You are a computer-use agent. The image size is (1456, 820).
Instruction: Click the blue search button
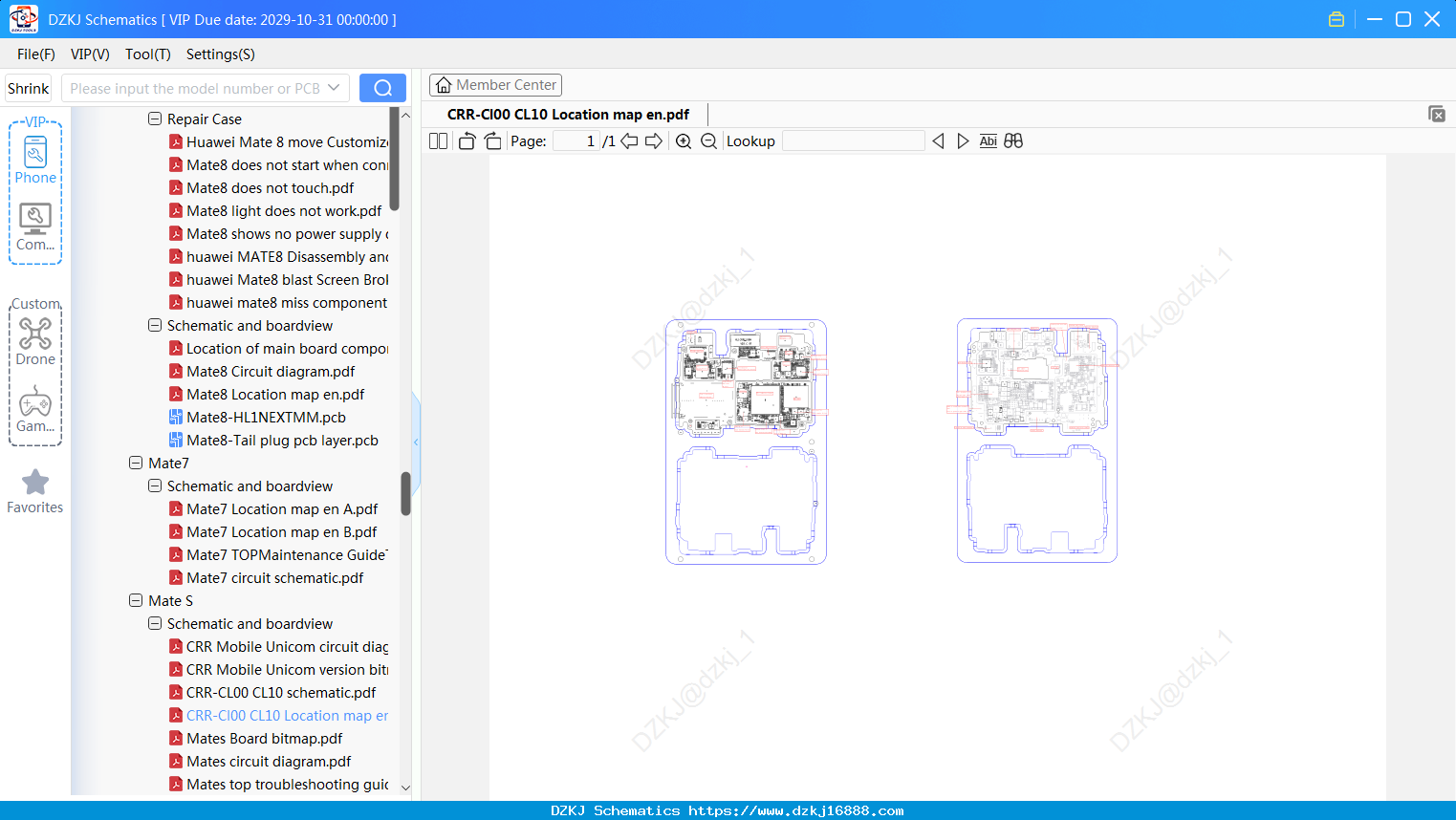(x=382, y=88)
